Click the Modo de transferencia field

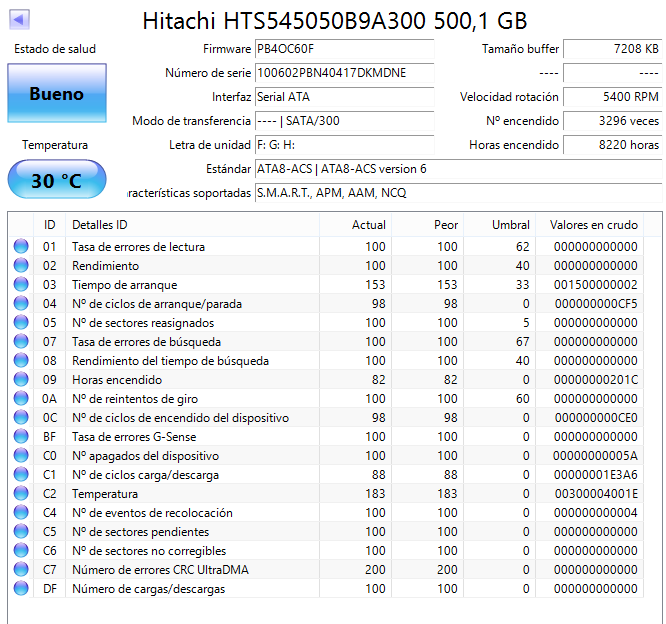coord(344,121)
